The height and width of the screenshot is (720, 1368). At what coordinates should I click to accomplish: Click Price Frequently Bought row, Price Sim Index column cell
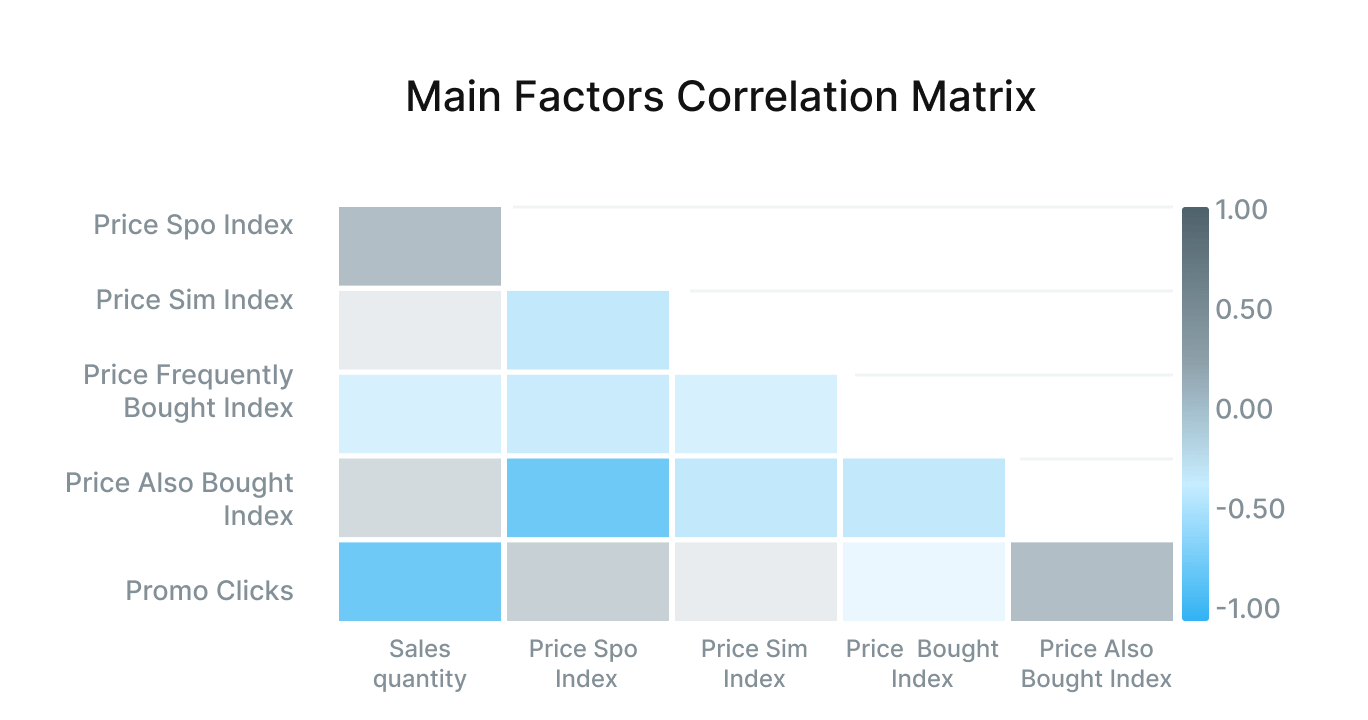tap(756, 414)
